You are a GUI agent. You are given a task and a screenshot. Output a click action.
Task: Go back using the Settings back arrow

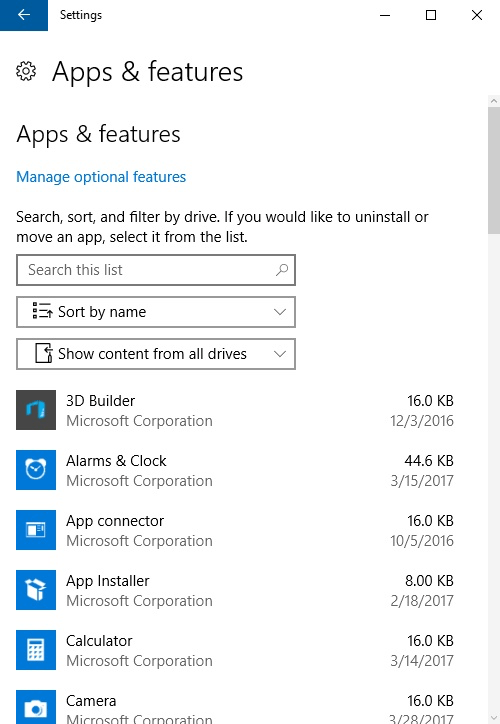coord(24,15)
